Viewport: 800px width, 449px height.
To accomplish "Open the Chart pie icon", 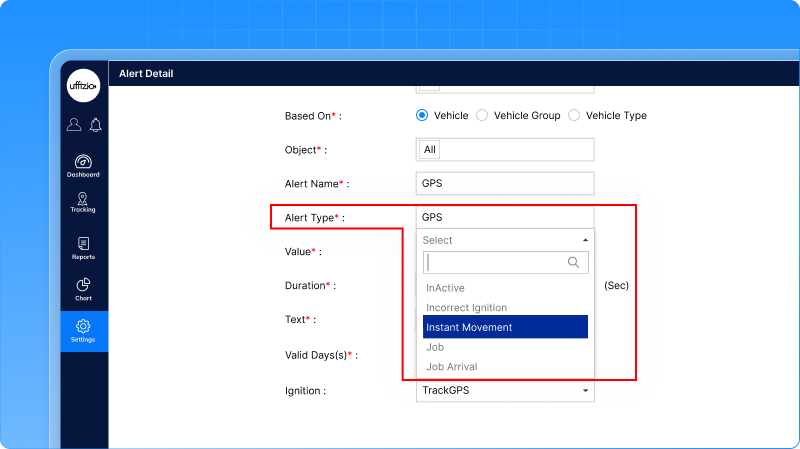I will click(83, 286).
